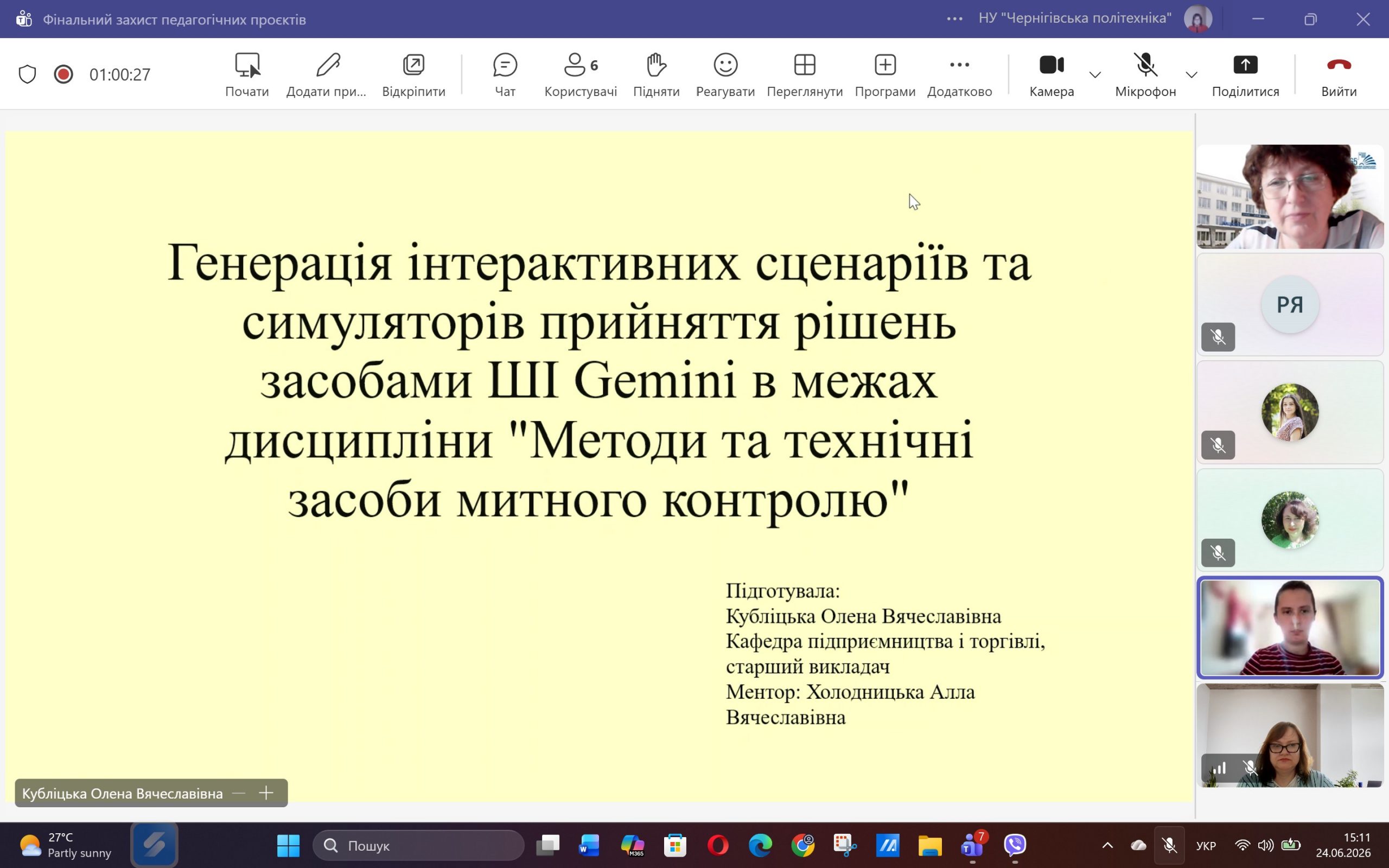Click the meeting timer 01:00:27
1389x868 pixels.
tap(120, 75)
